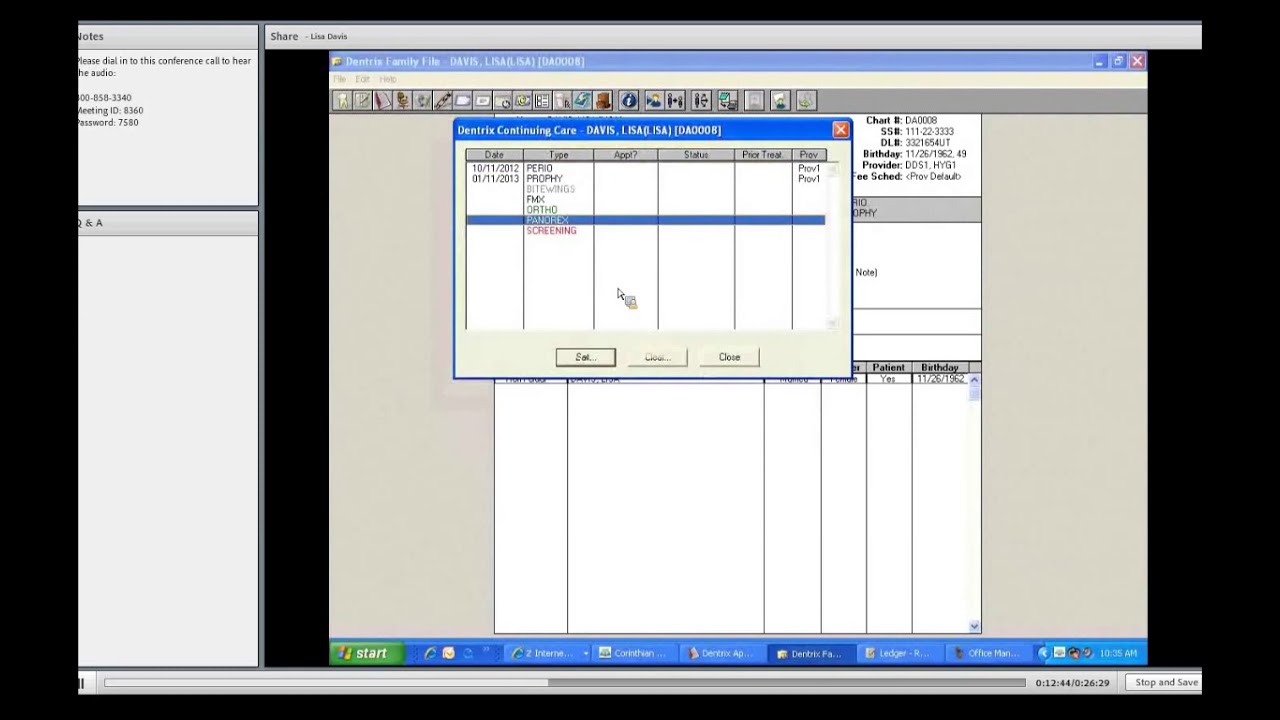This screenshot has width=1280, height=720.
Task: Click the clock-with-card toolbar icon
Action: tap(502, 100)
